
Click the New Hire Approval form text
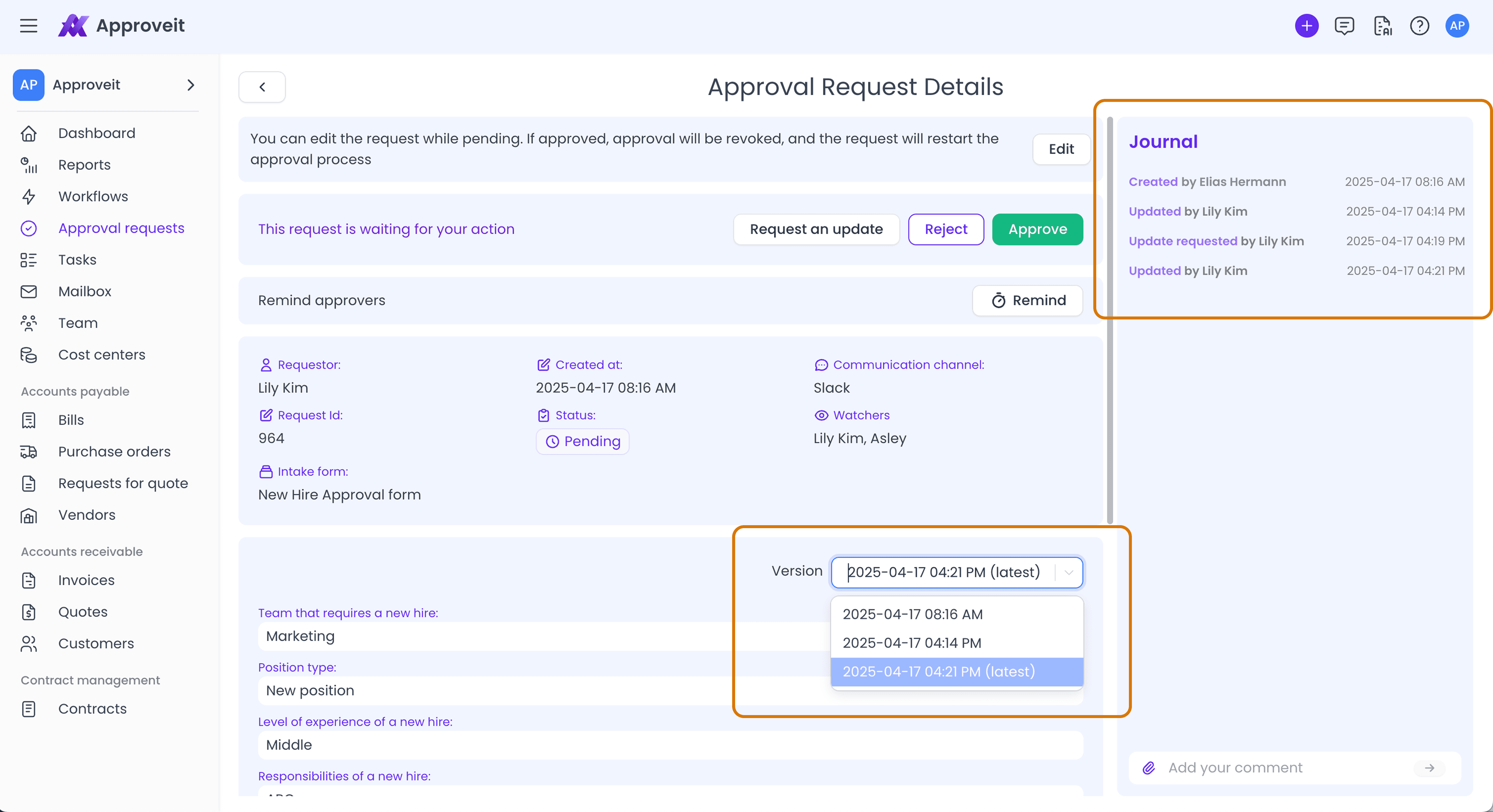(340, 495)
